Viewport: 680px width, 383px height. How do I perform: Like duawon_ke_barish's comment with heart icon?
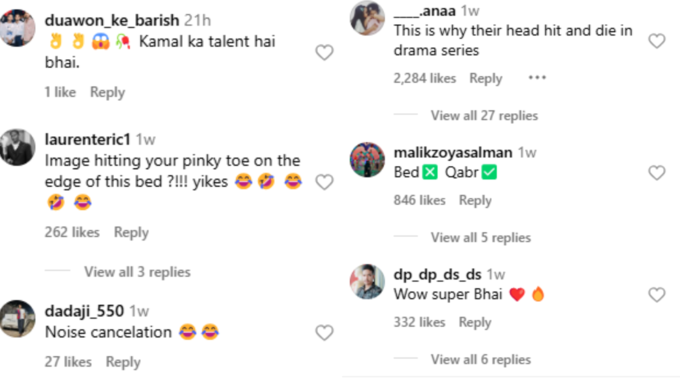324,52
